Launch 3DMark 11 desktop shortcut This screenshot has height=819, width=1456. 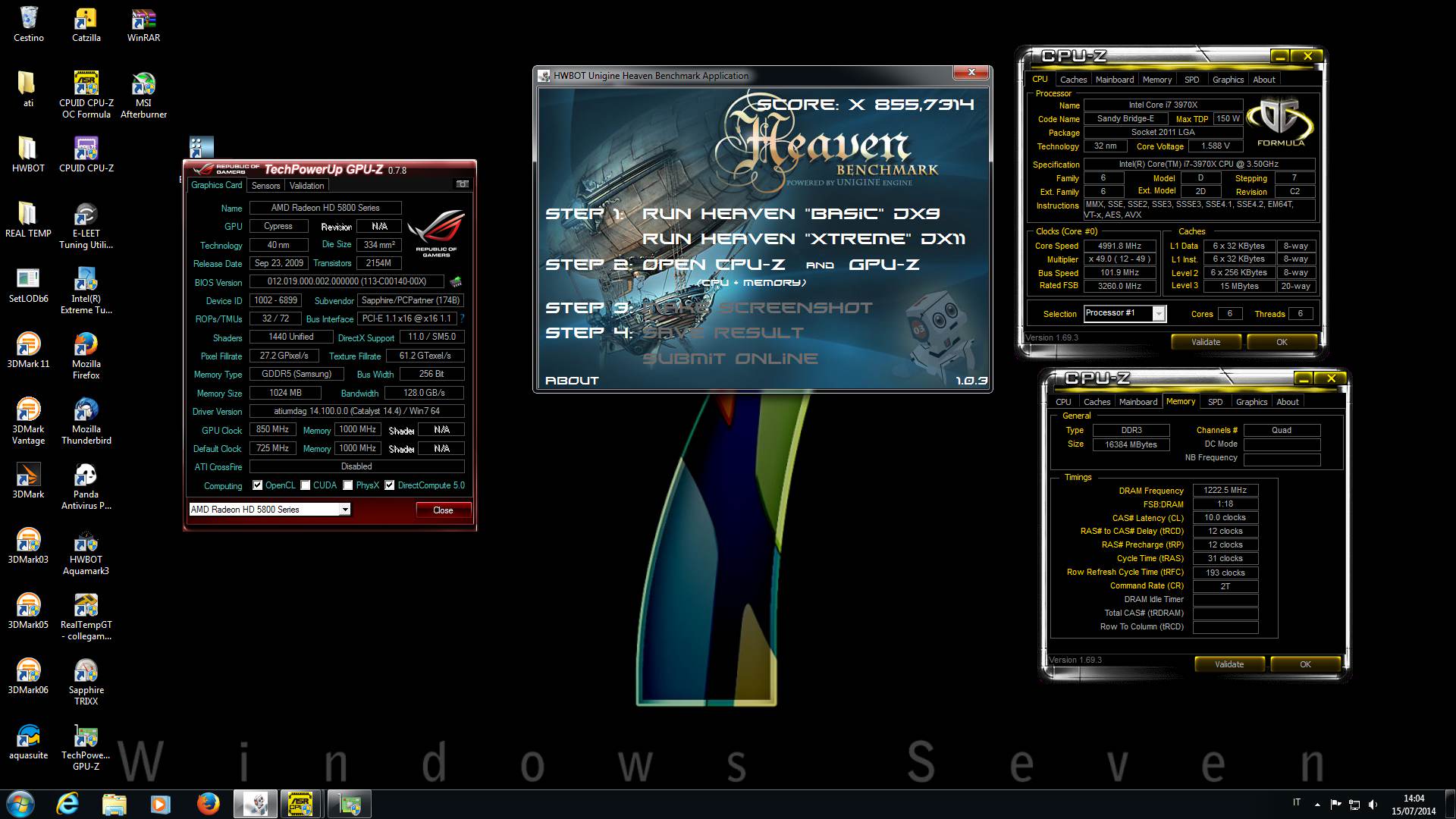tap(29, 350)
